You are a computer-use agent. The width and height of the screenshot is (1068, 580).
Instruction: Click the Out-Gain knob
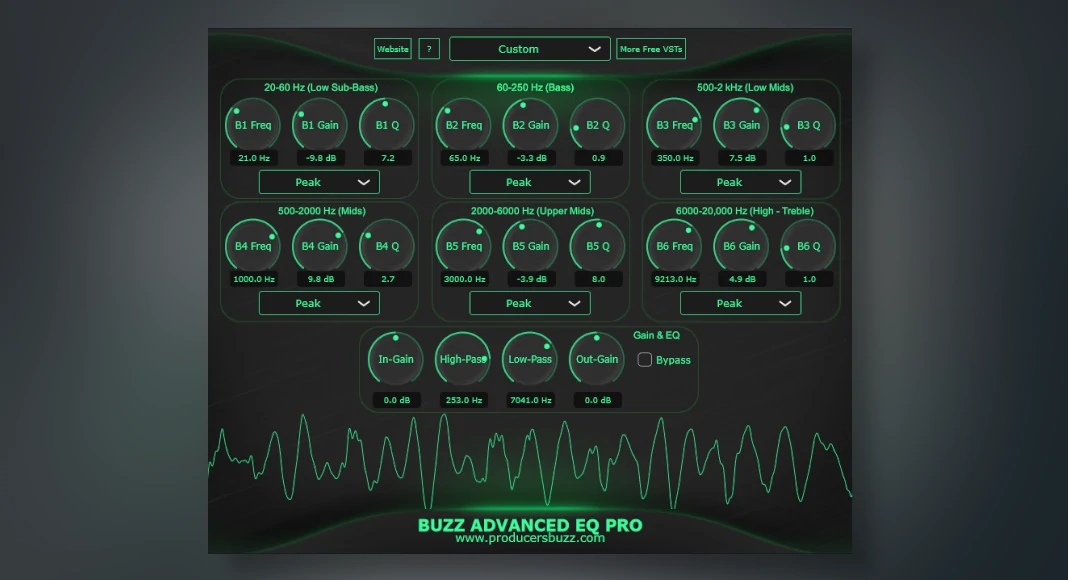[x=597, y=359]
